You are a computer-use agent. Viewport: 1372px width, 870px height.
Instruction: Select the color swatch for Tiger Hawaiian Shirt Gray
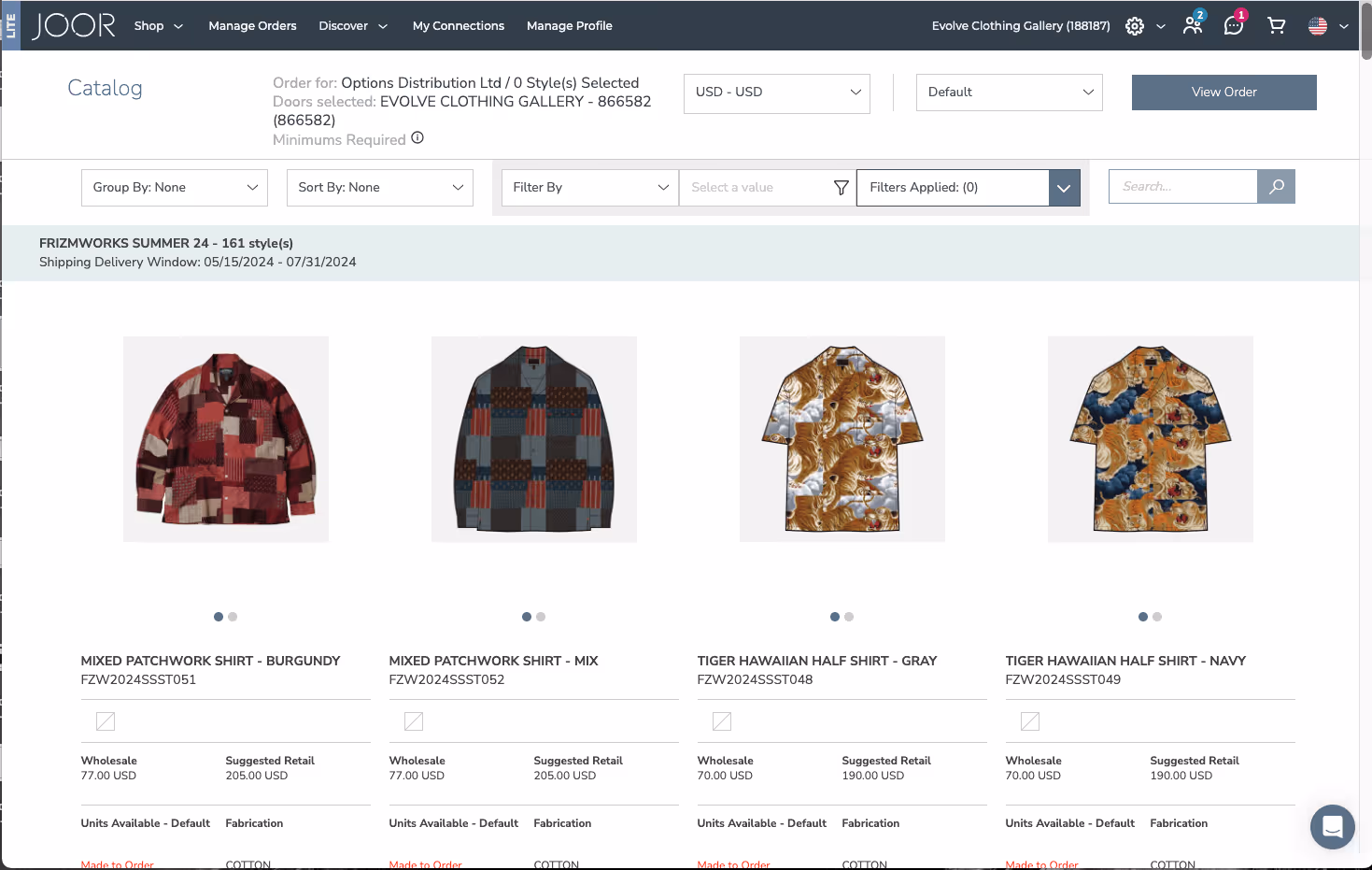tap(722, 721)
